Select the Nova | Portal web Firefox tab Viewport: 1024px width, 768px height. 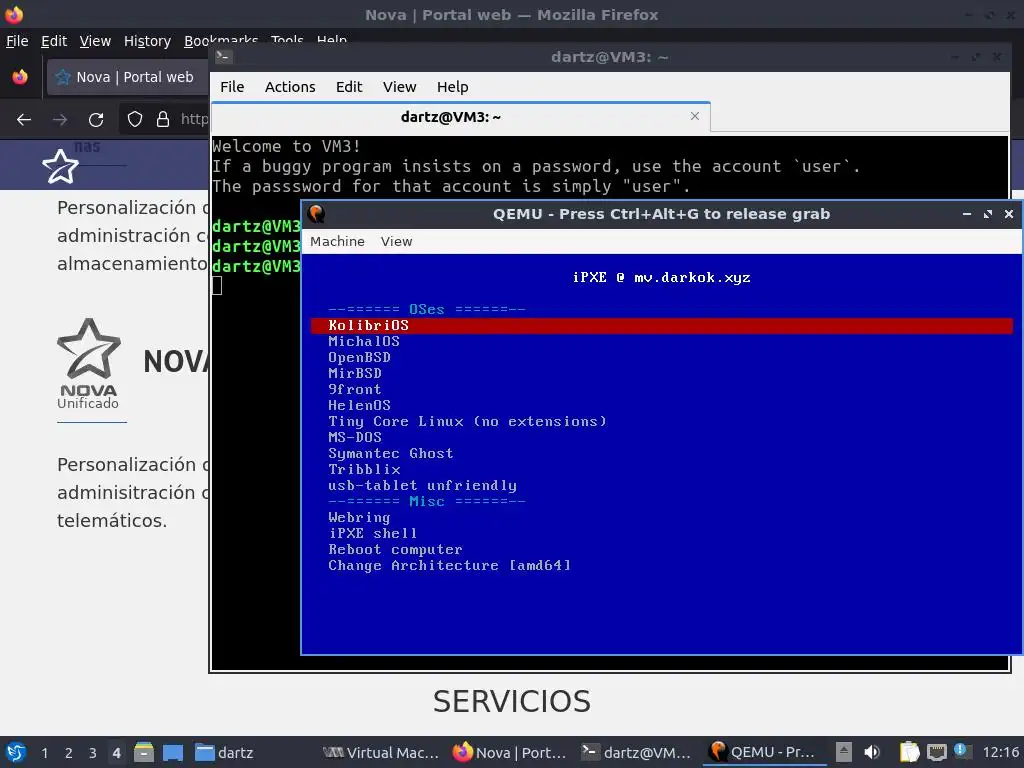pos(129,77)
